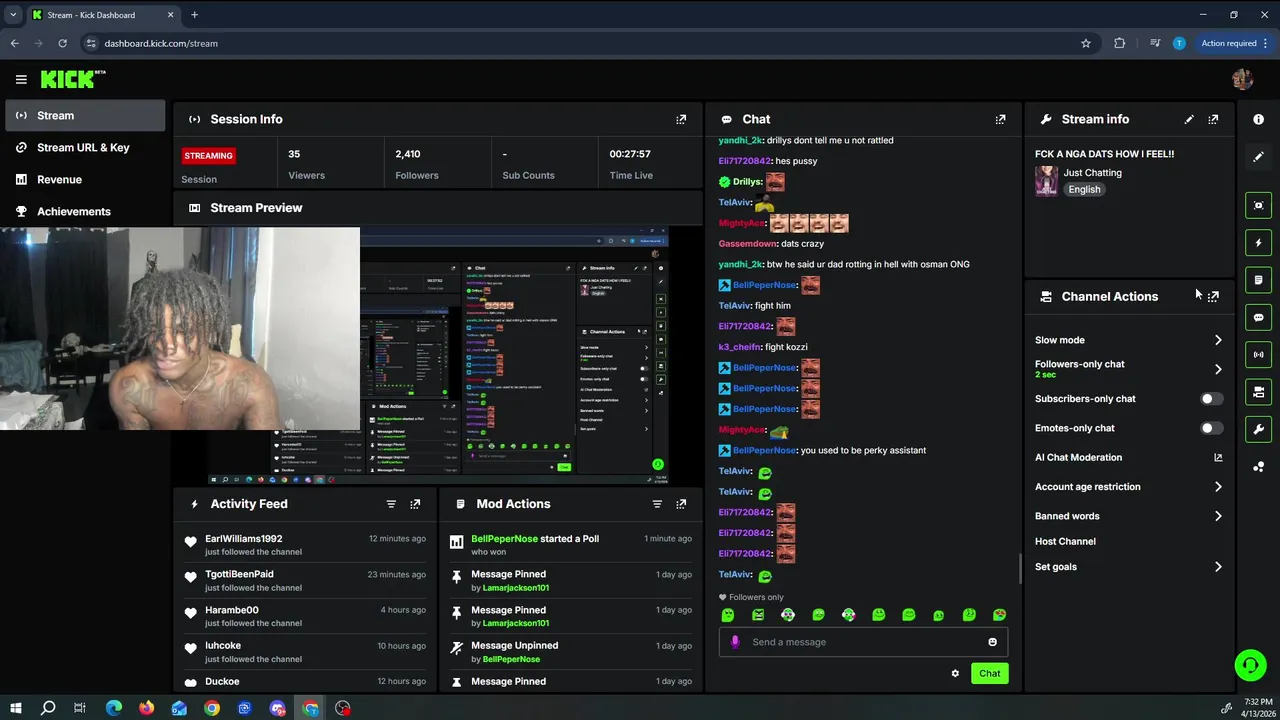
Task: Insert the heart-eyes emote at the end of the row
Action: point(999,615)
